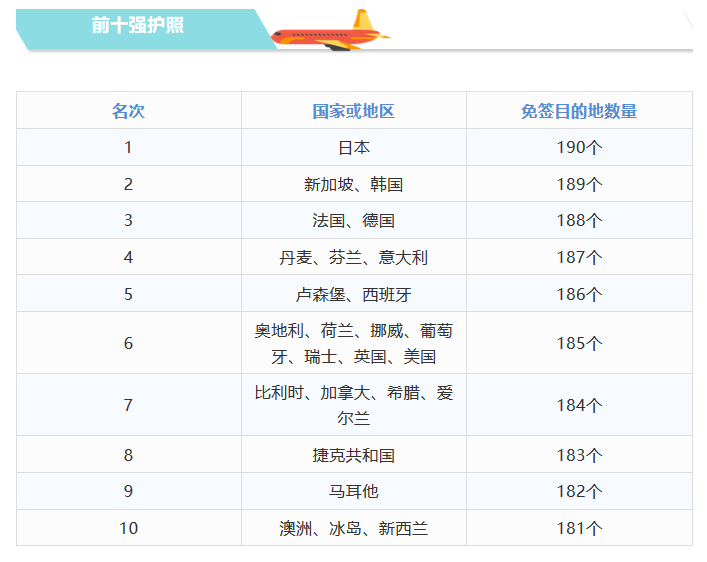Click rank number 4 in 丹麦 row
The height and width of the screenshot is (562, 707).
click(129, 258)
